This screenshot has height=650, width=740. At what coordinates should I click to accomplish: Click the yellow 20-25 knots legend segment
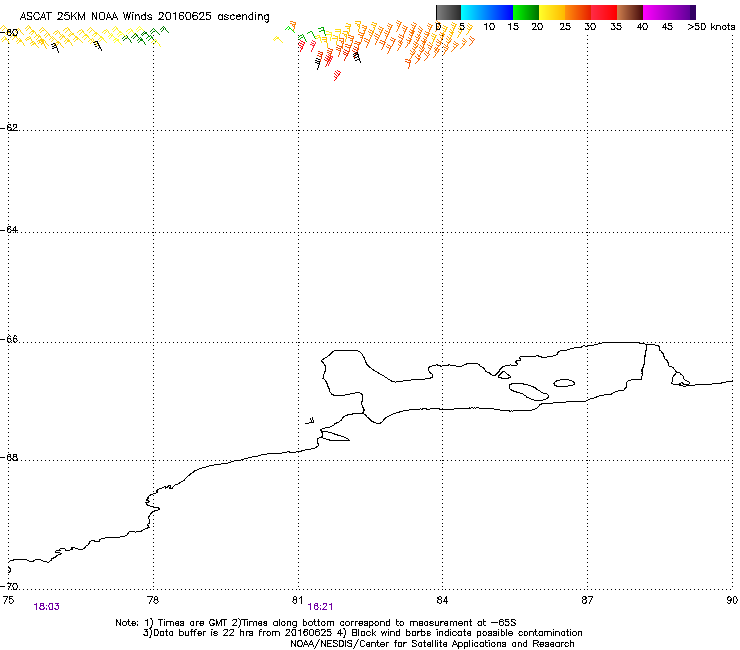click(552, 12)
